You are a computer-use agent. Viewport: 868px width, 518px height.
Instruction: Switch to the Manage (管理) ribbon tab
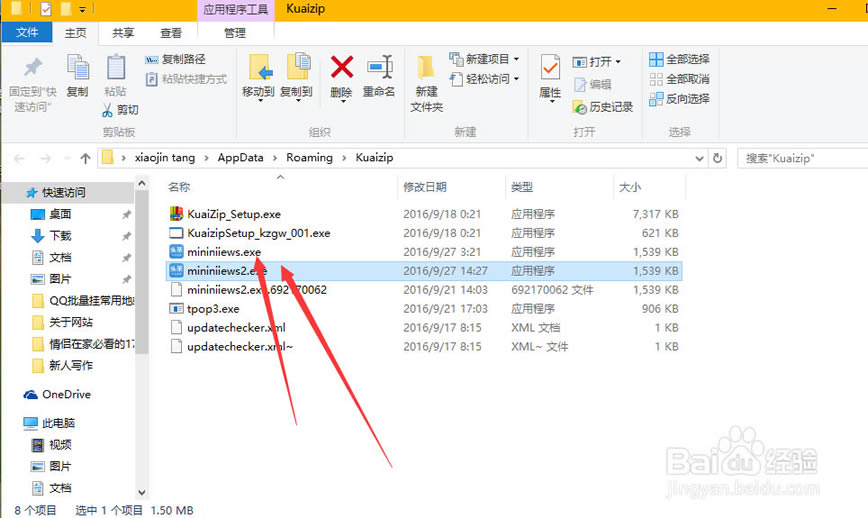(x=235, y=33)
